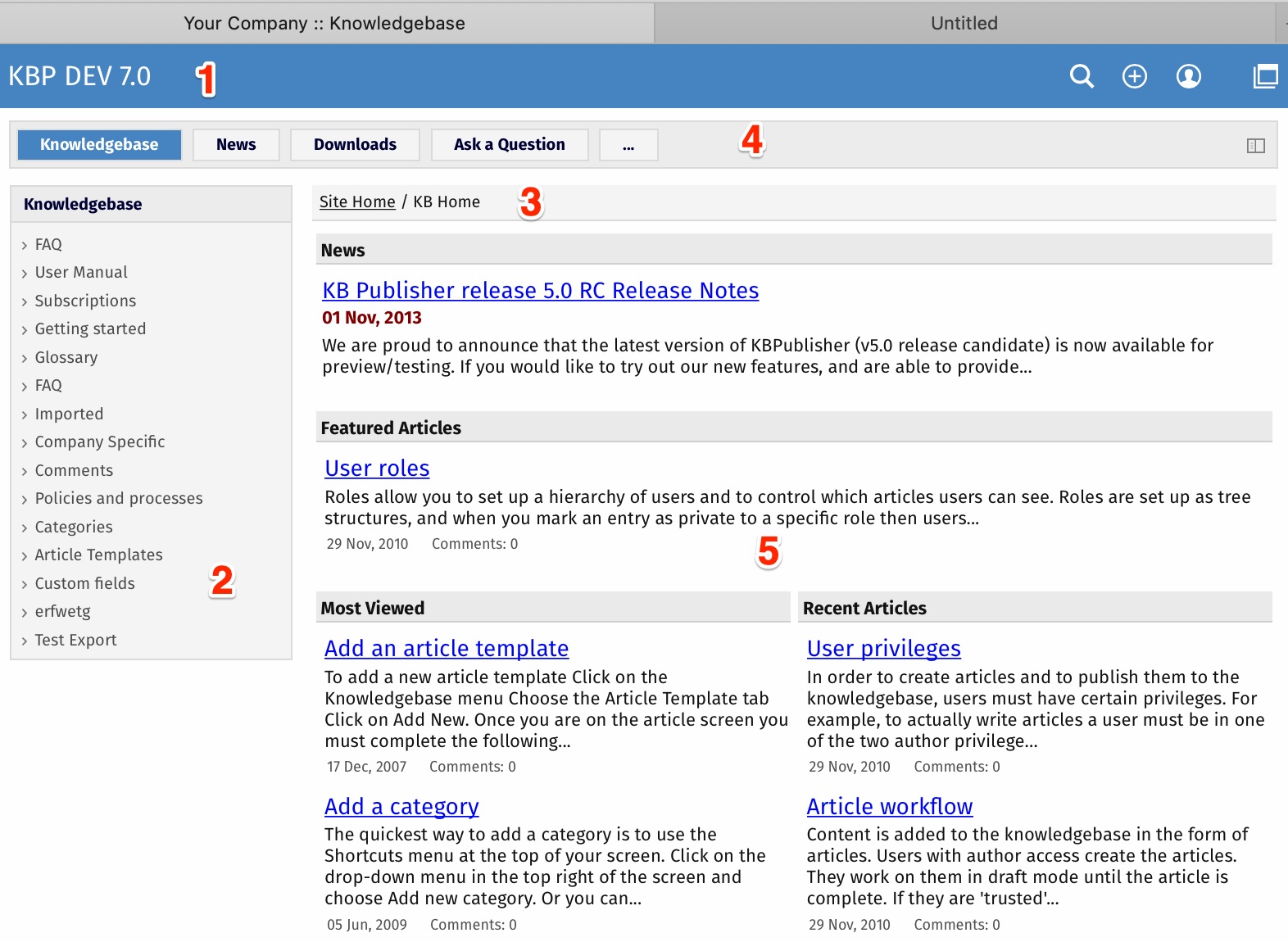Expand chevron beside Company Specific
Image resolution: width=1288 pixels, height=942 pixels.
coord(25,443)
